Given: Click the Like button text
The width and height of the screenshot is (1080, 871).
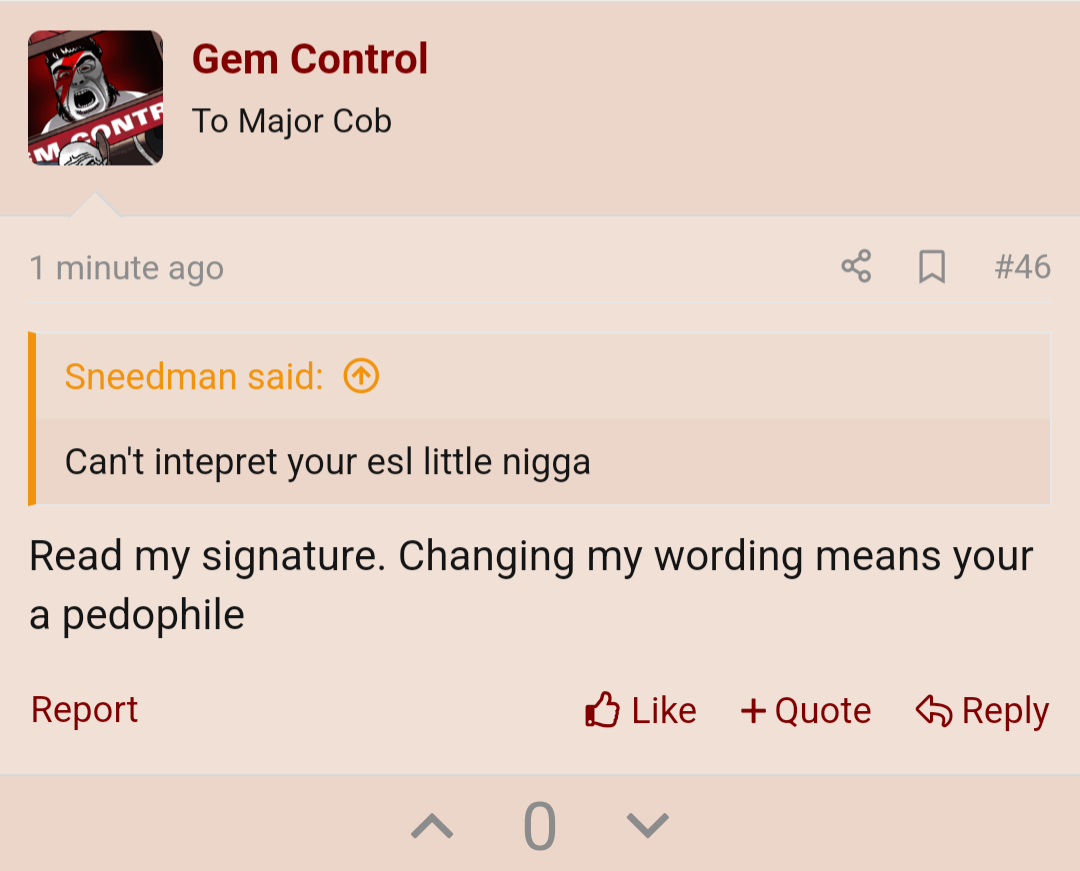Looking at the screenshot, I should (x=664, y=711).
